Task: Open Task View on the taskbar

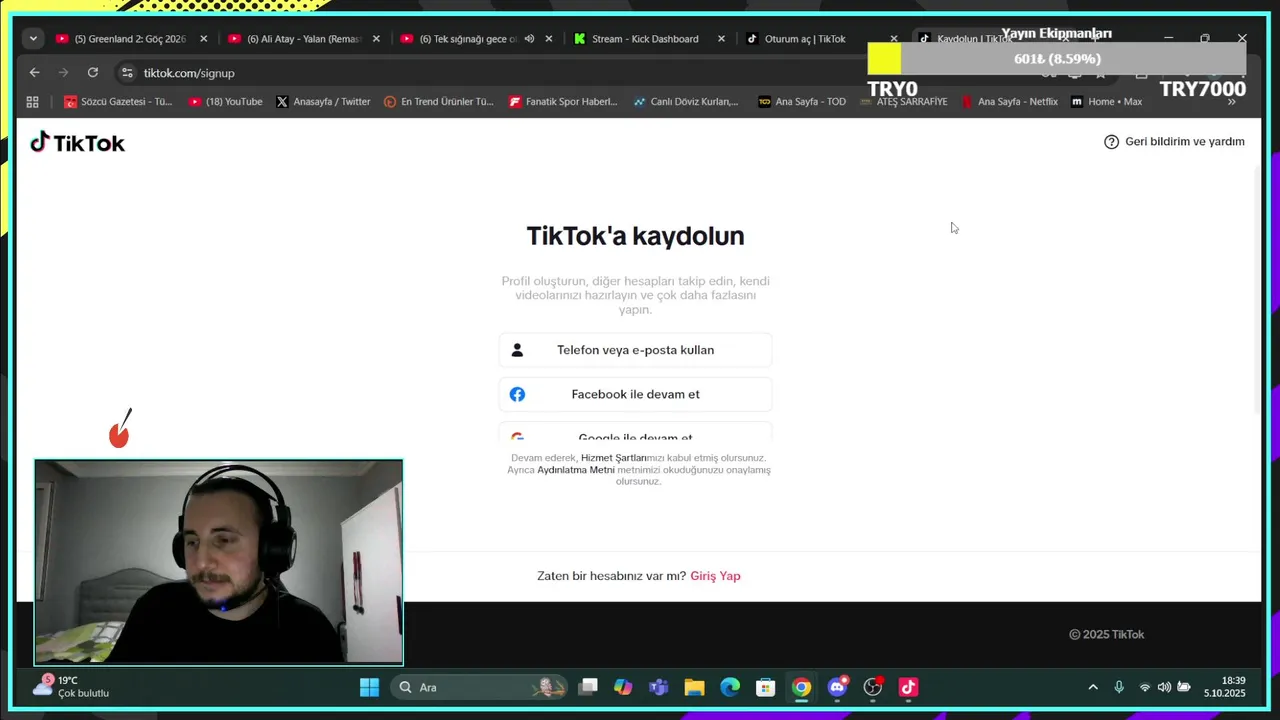Action: tap(589, 687)
